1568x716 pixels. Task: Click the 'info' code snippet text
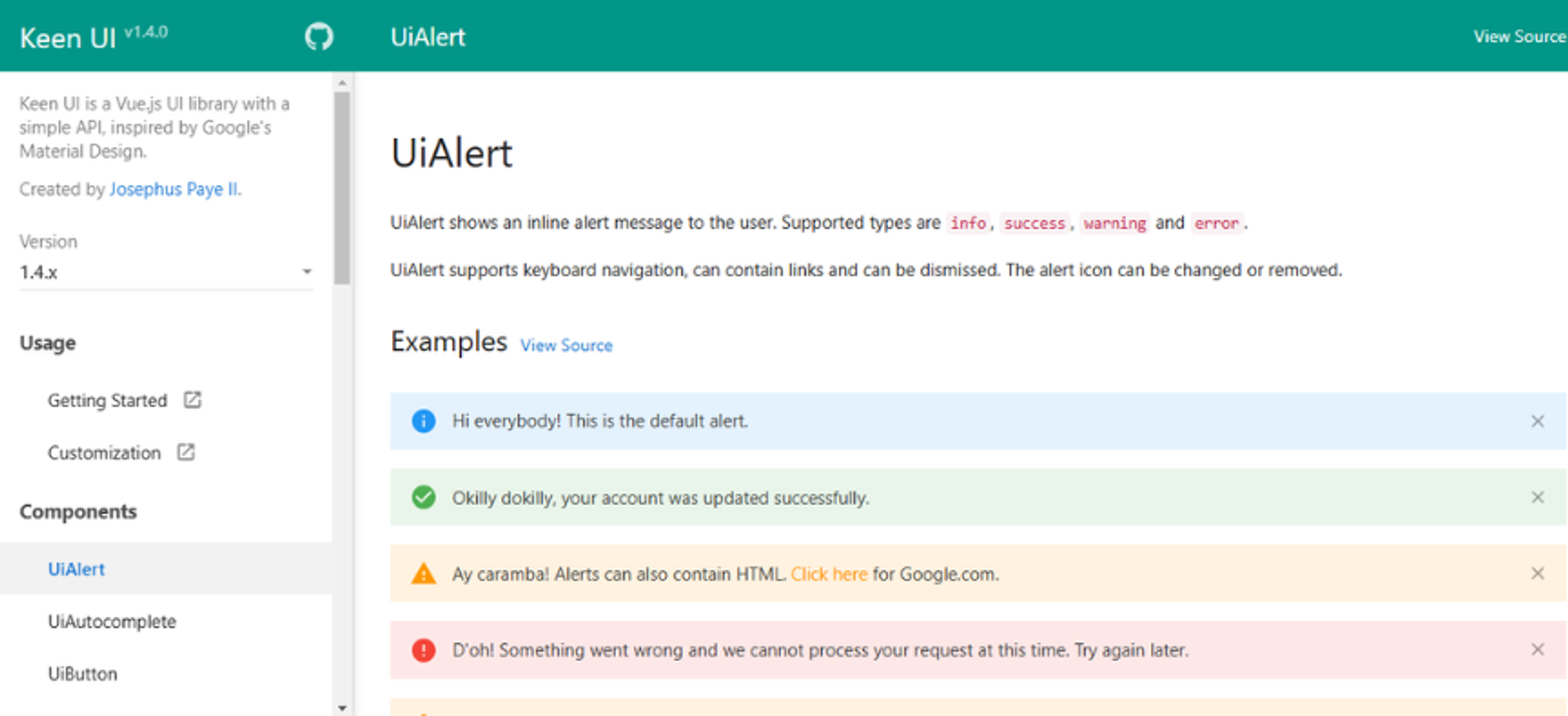pyautogui.click(x=968, y=223)
